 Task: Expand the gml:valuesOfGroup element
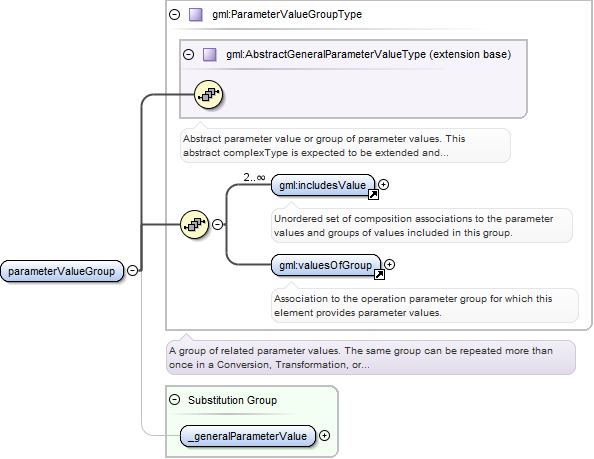pos(389,264)
